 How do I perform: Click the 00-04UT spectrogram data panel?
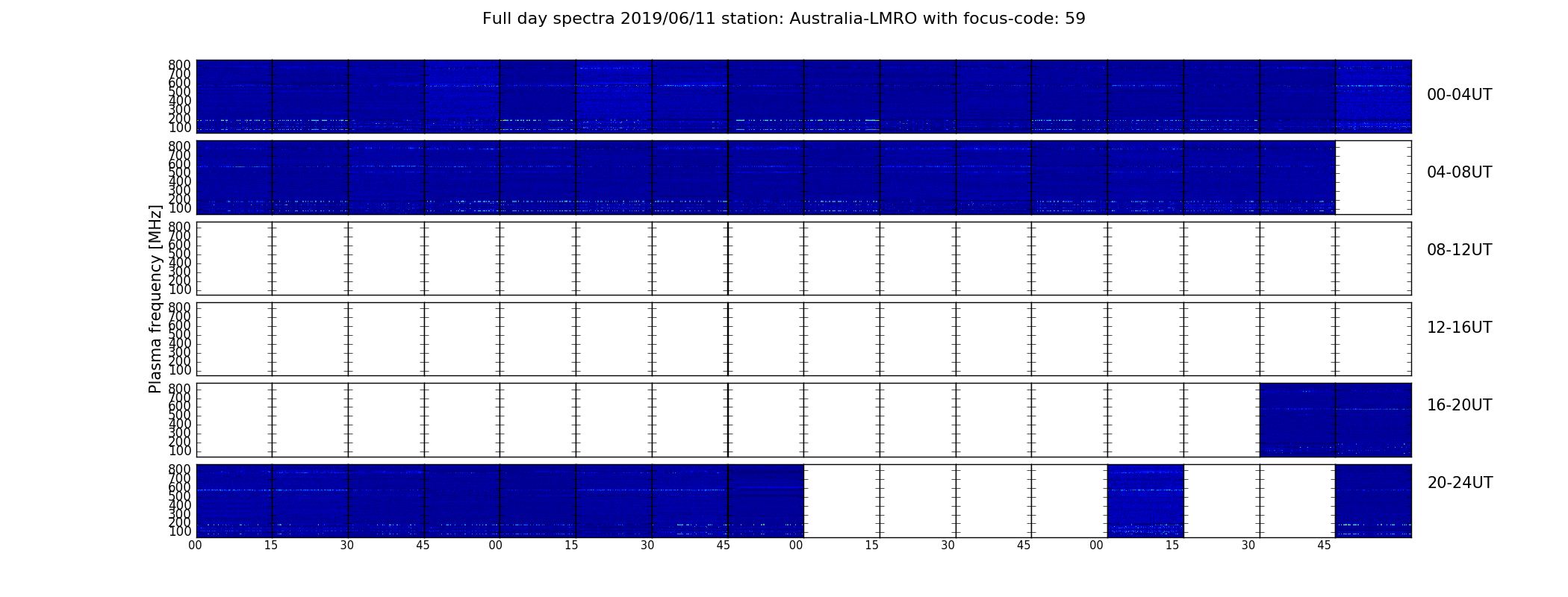(x=803, y=96)
